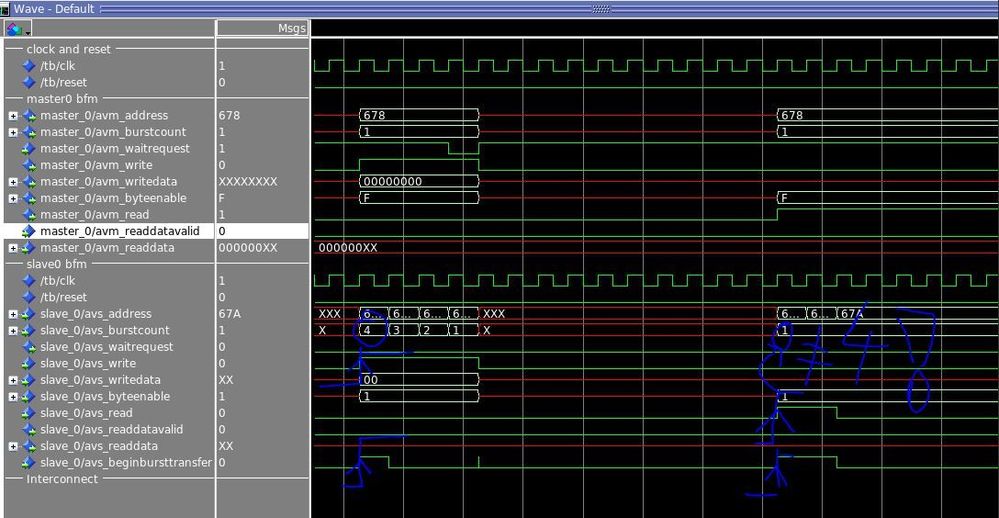This screenshot has height=518, width=999.
Task: Click the /tb/clk signal icon under clock and reset
Action: [29, 66]
